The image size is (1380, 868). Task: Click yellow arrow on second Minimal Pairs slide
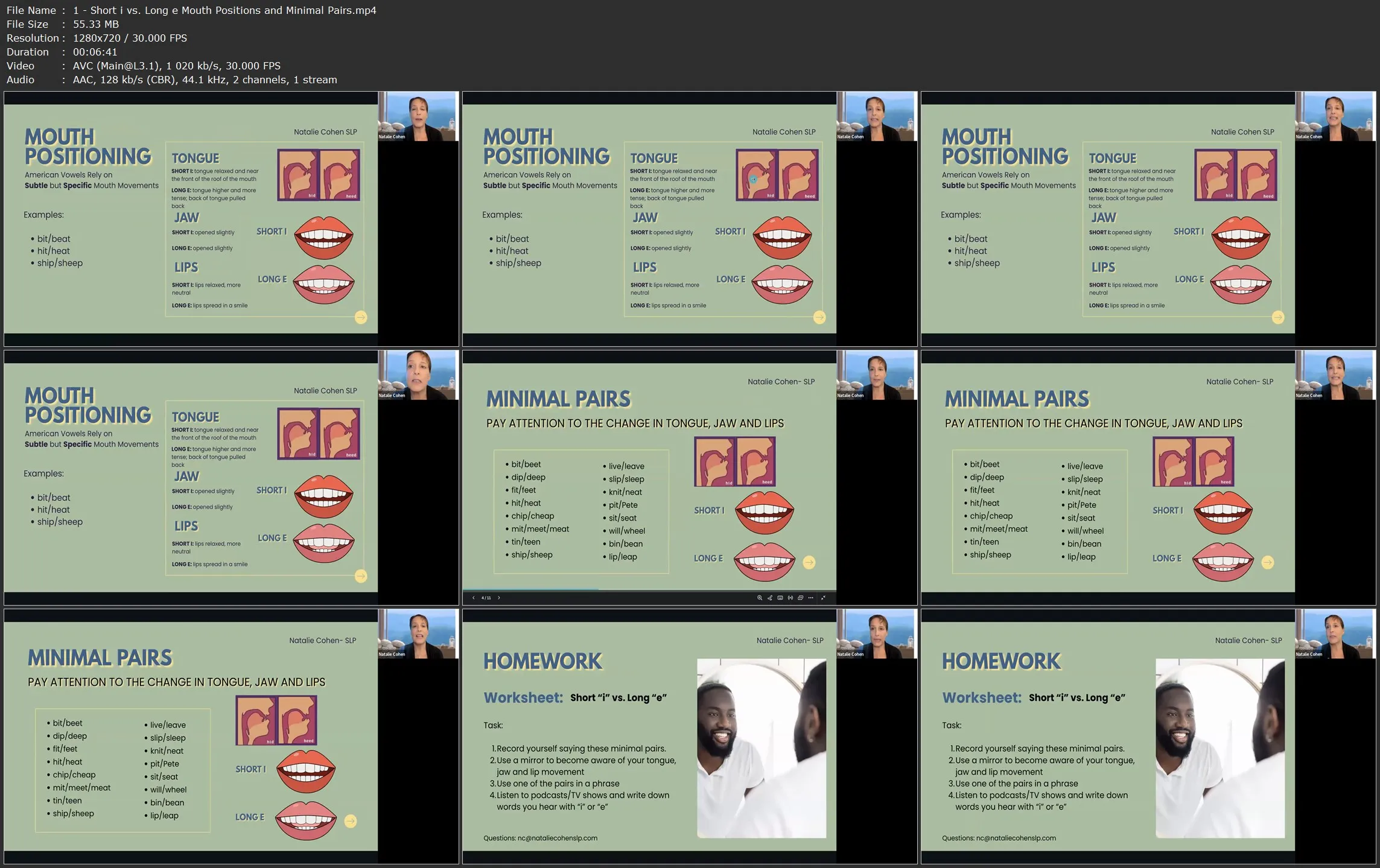click(x=1268, y=562)
